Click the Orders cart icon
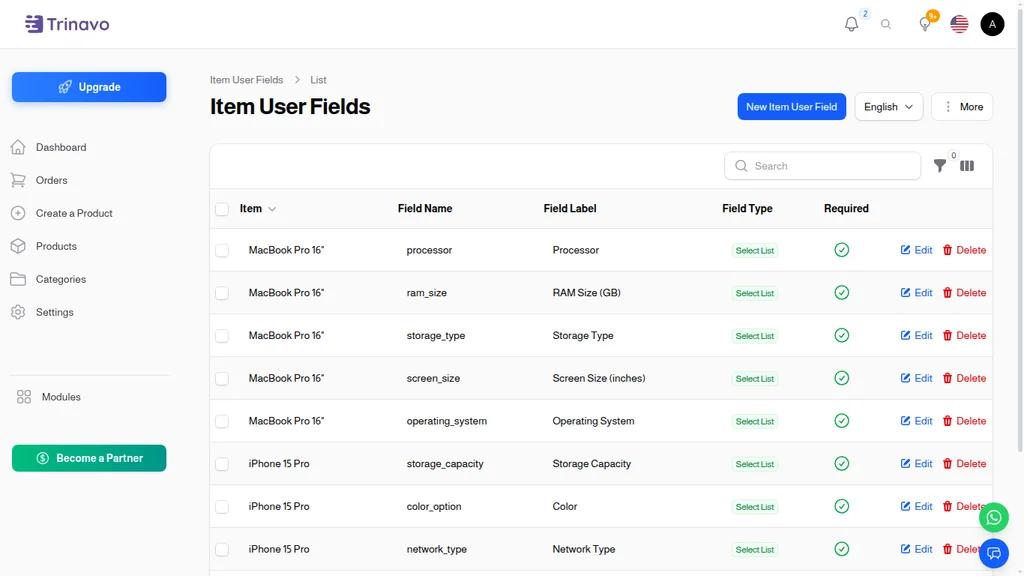Viewport: 1024px width, 576px height. tap(18, 180)
